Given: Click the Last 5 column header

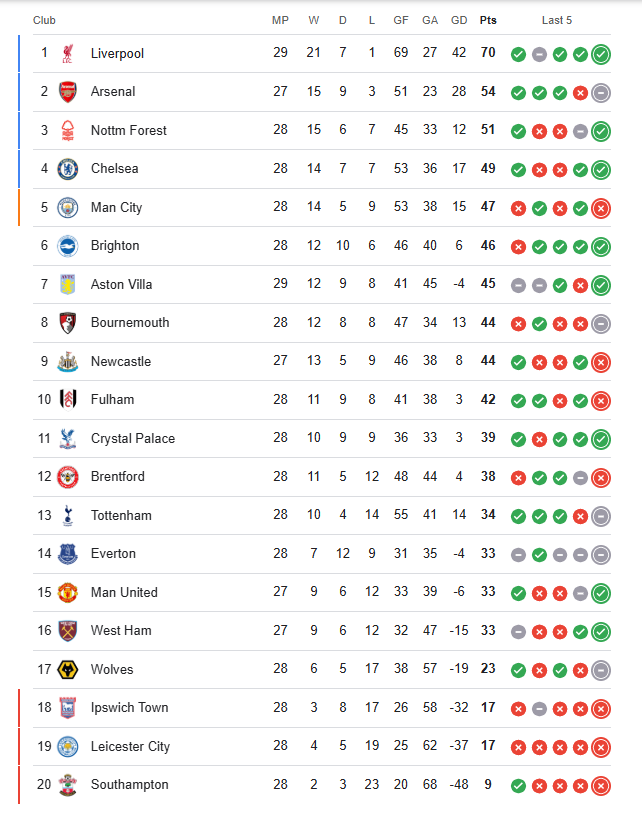Looking at the screenshot, I should [557, 20].
